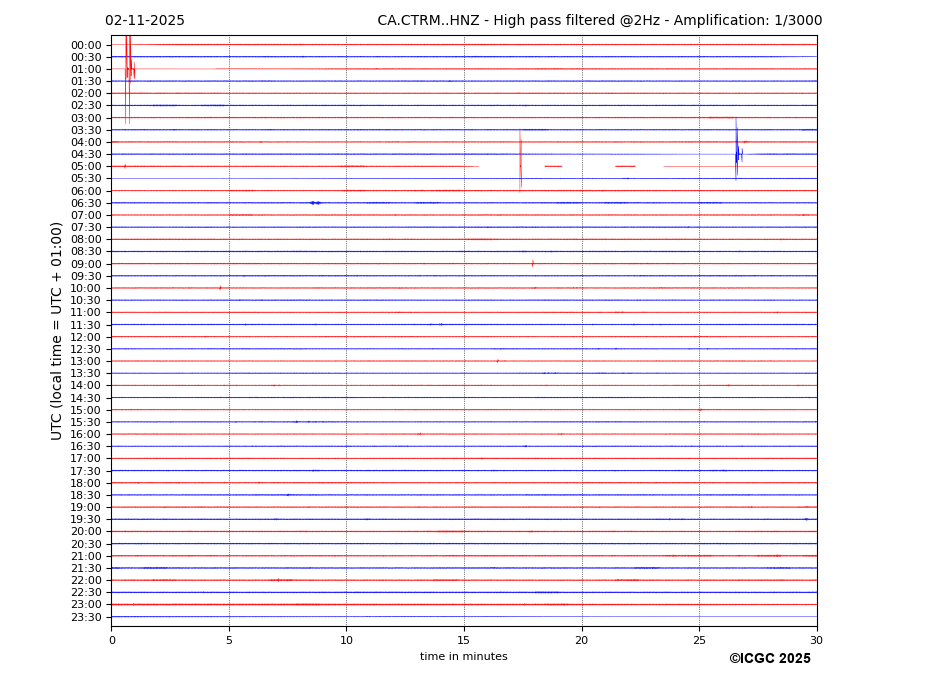Click the 12:00 time row label
Viewport: 927px width, 696px height.
click(x=86, y=337)
